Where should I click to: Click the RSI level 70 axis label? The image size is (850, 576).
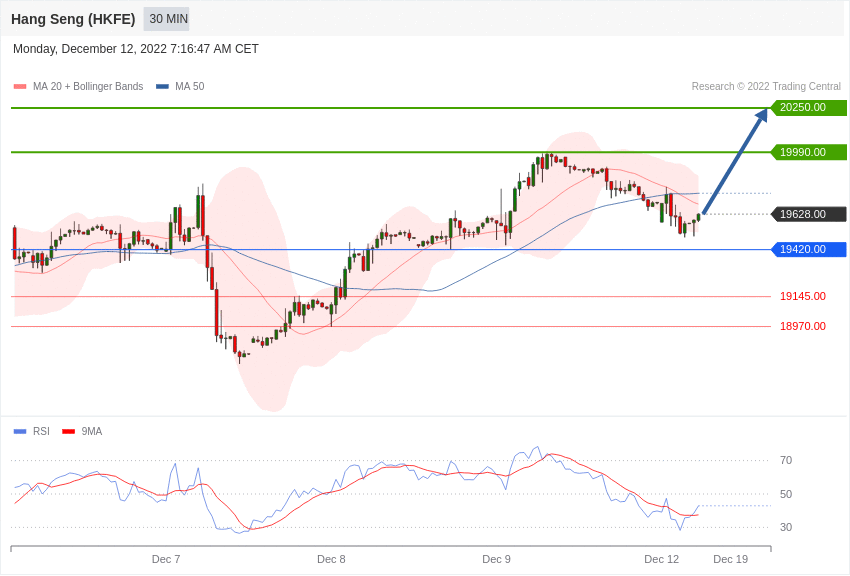point(786,461)
